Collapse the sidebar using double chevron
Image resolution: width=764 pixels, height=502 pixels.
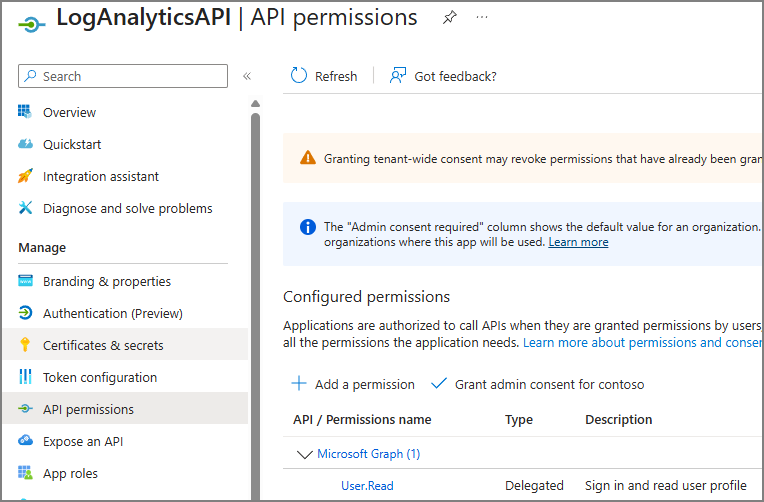coord(247,76)
